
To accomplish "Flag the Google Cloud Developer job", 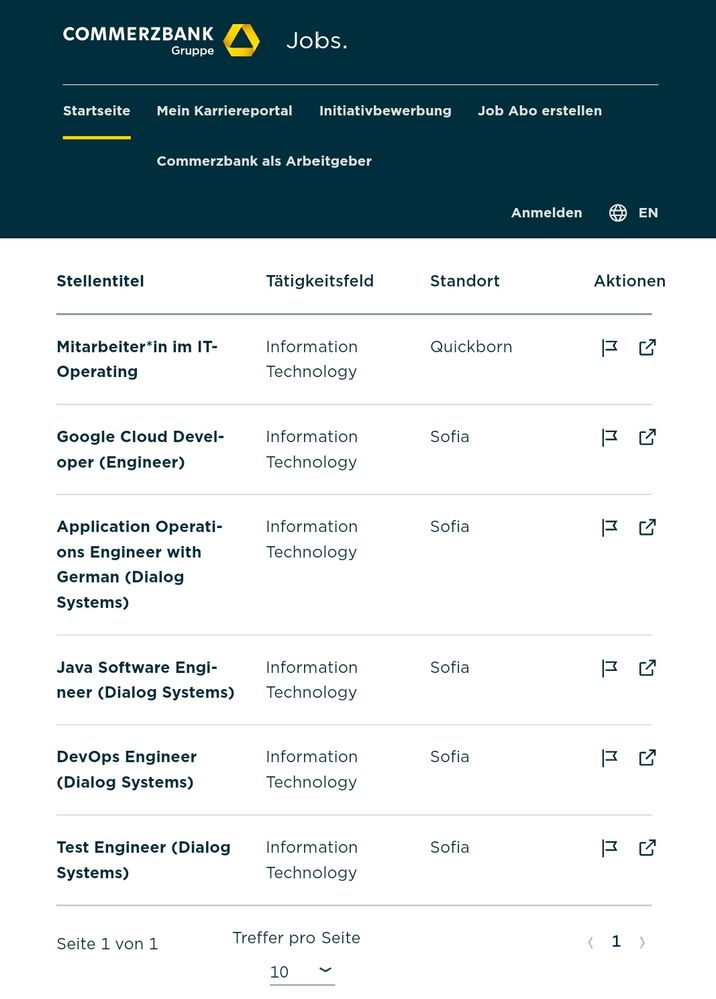I will click(610, 437).
